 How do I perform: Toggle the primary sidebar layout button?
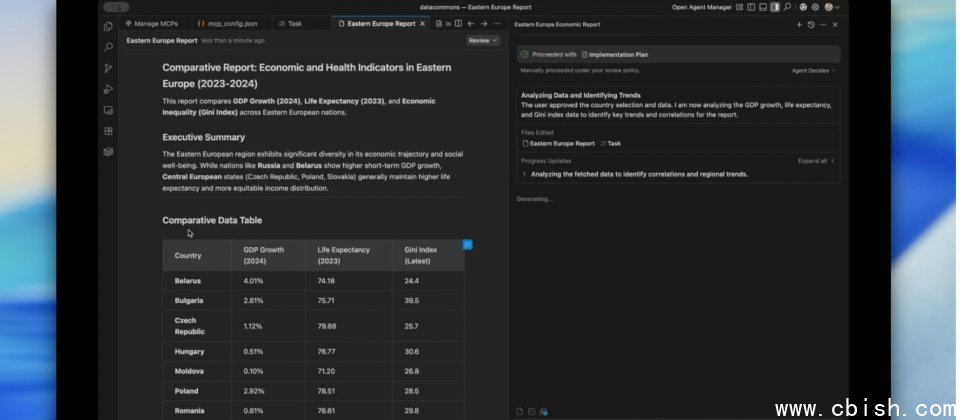tap(749, 7)
